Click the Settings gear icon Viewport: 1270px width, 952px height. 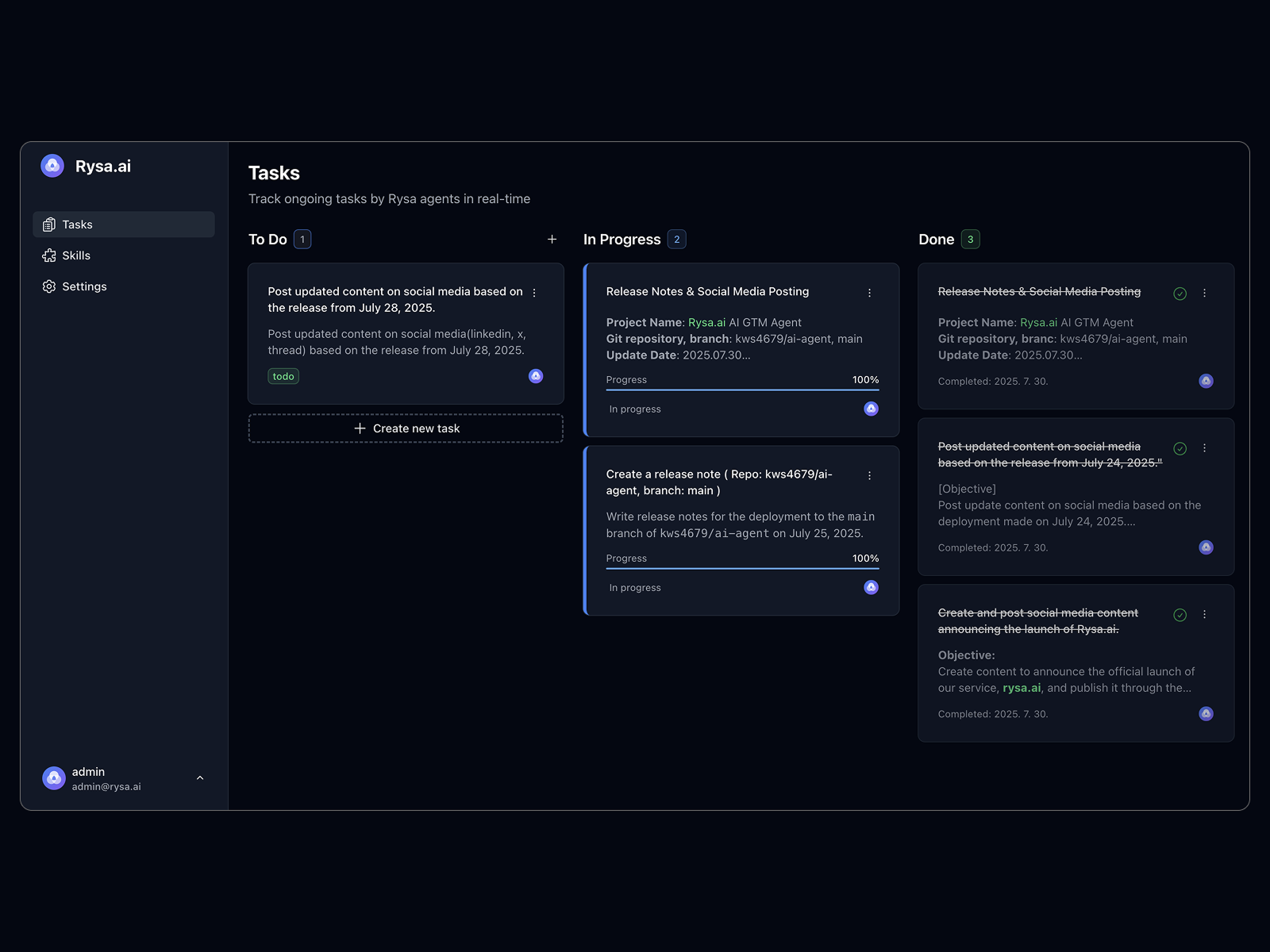(x=48, y=286)
